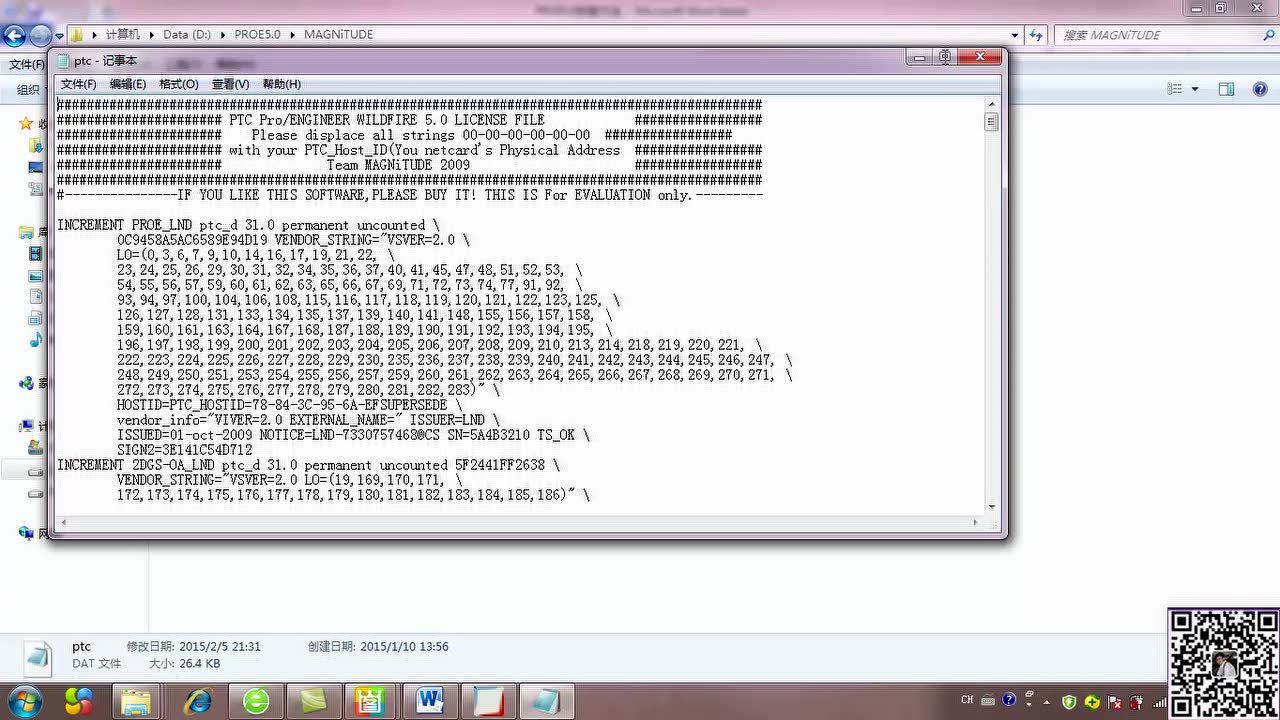
Task: Open the 格式(O) menu in Notepad
Action: (x=178, y=84)
